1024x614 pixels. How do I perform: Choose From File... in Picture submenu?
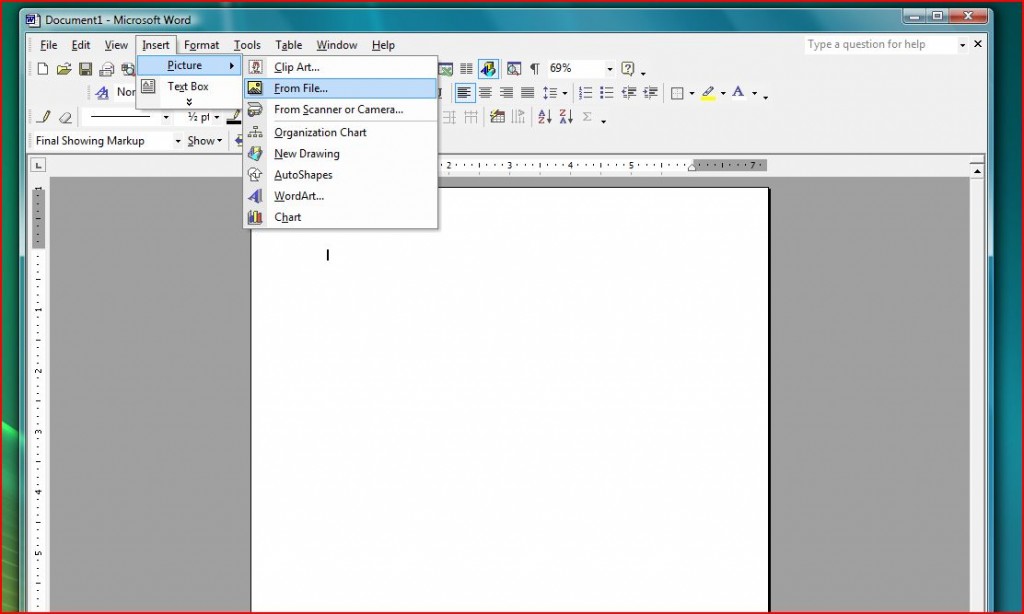[300, 89]
